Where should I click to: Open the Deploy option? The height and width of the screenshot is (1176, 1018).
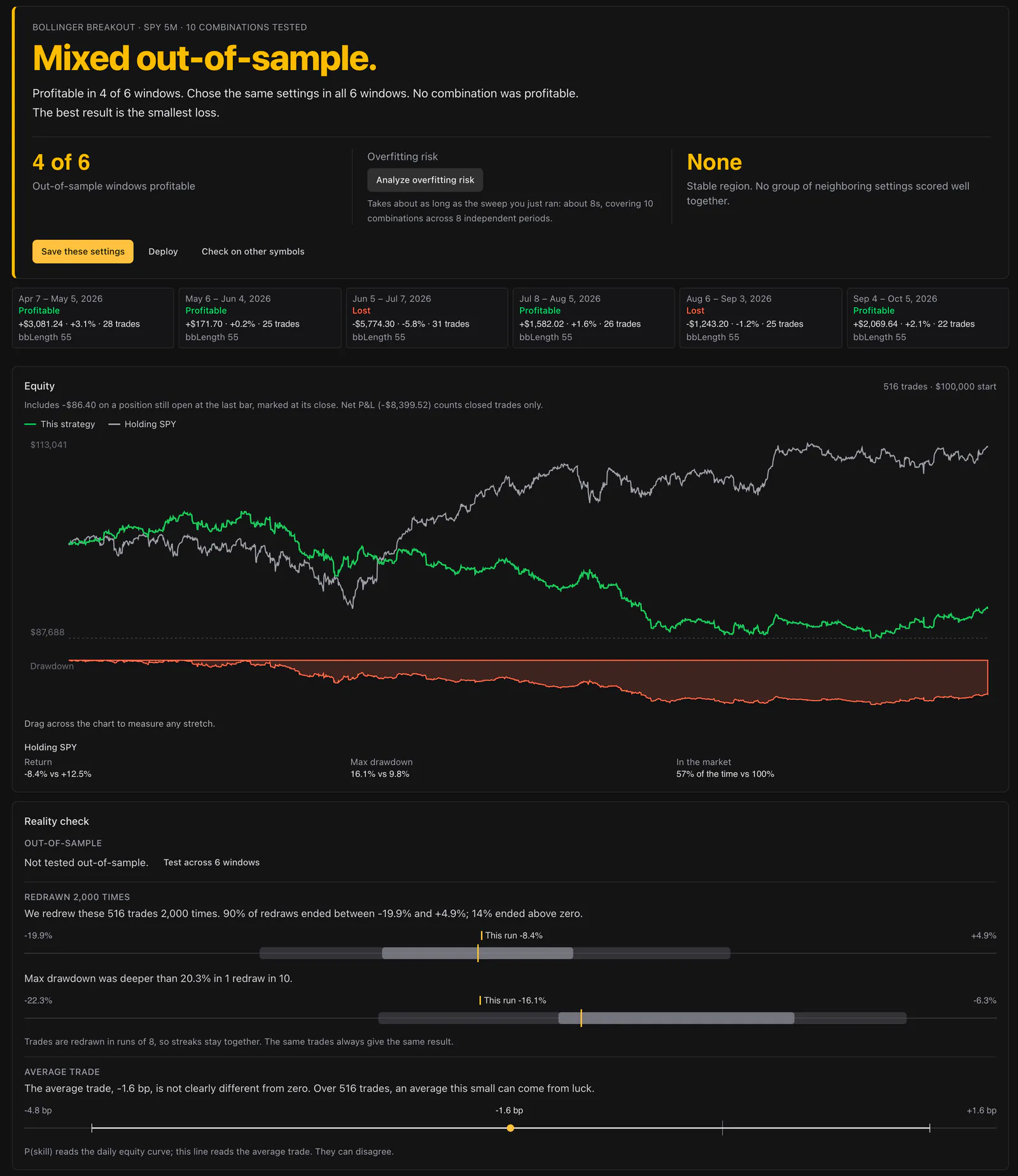click(163, 251)
